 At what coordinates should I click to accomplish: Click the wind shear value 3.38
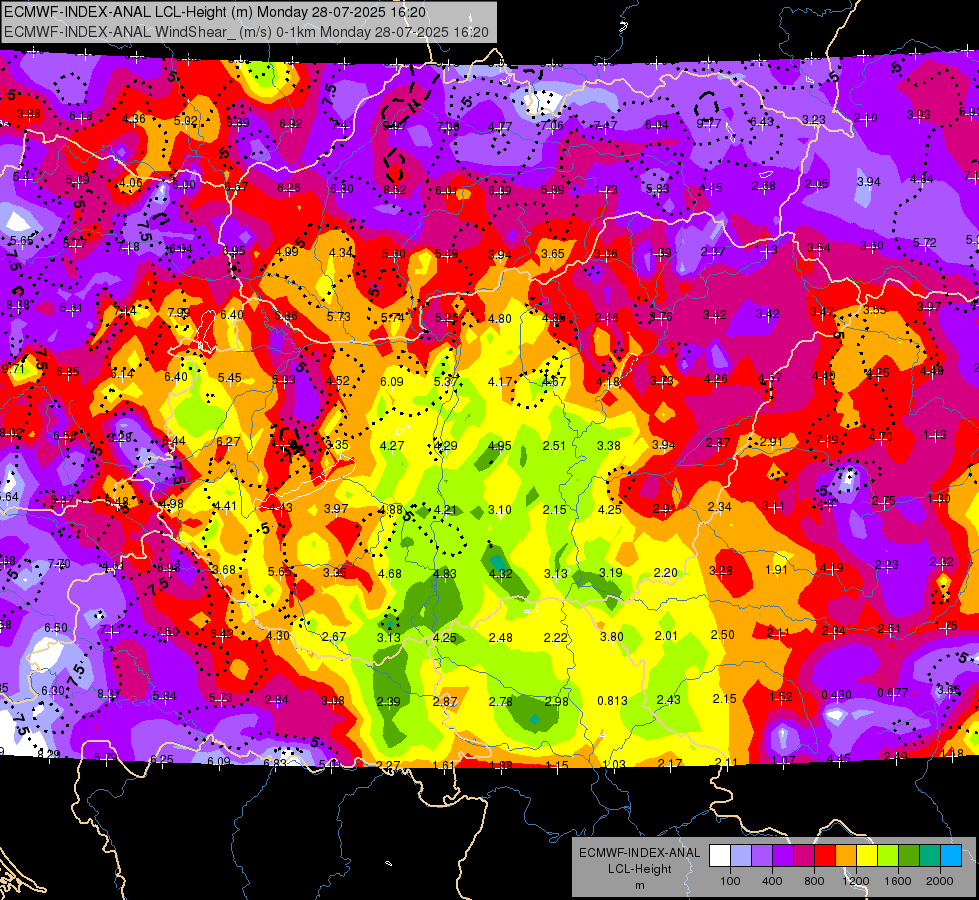pyautogui.click(x=609, y=445)
